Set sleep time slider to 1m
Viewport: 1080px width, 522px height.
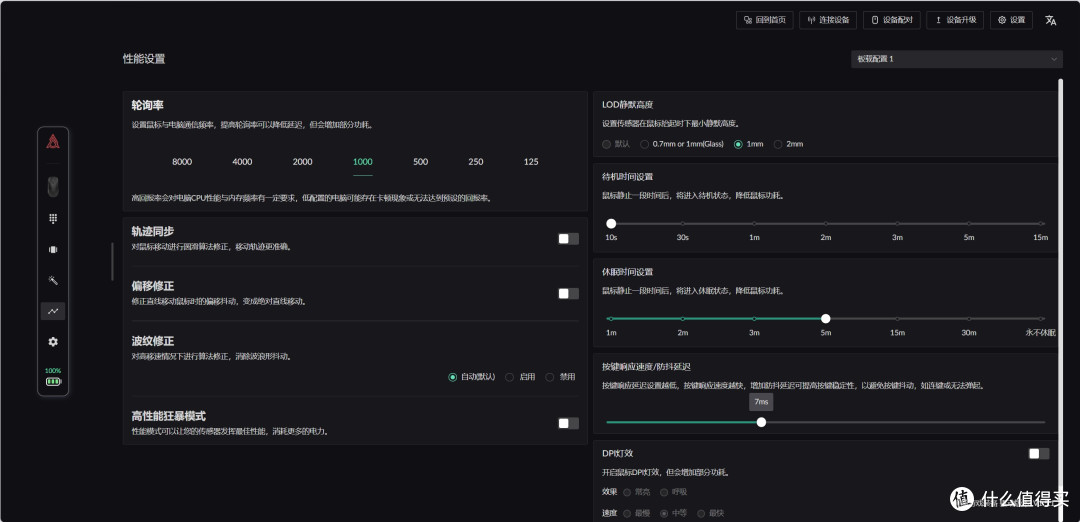(611, 319)
